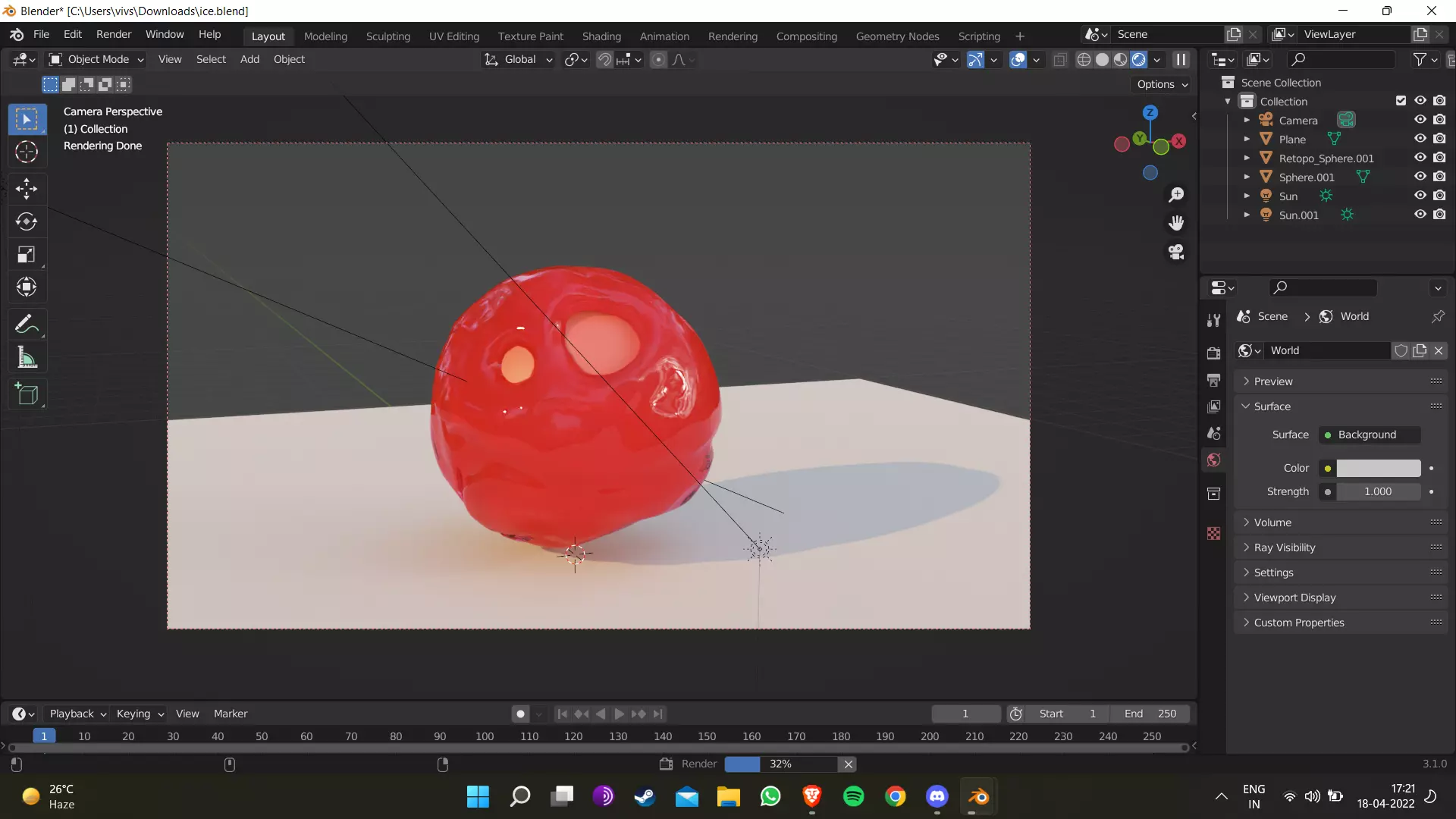Switch to the Sculpting workspace tab
The height and width of the screenshot is (819, 1456).
[x=388, y=36]
